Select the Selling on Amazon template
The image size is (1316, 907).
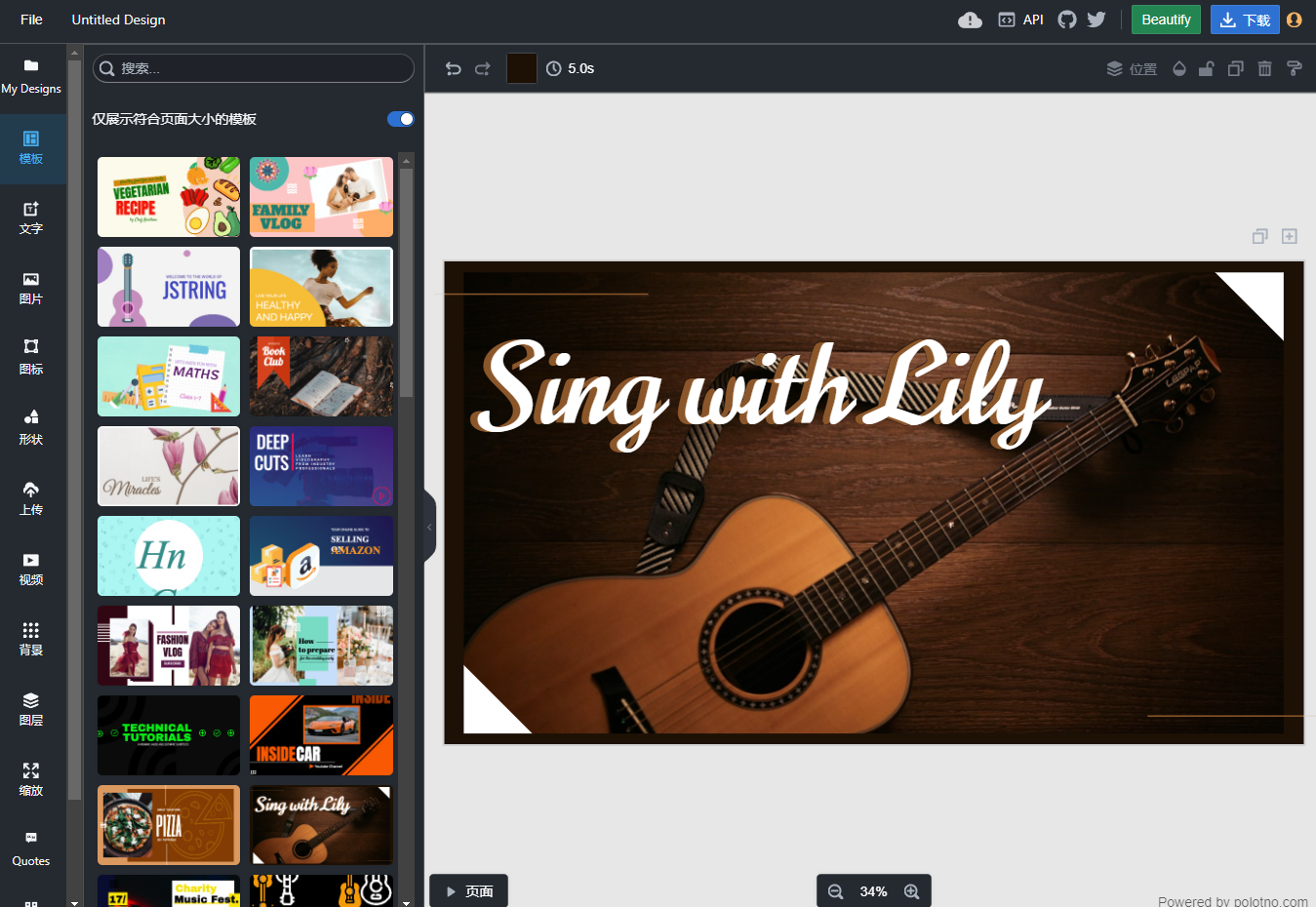[x=321, y=556]
